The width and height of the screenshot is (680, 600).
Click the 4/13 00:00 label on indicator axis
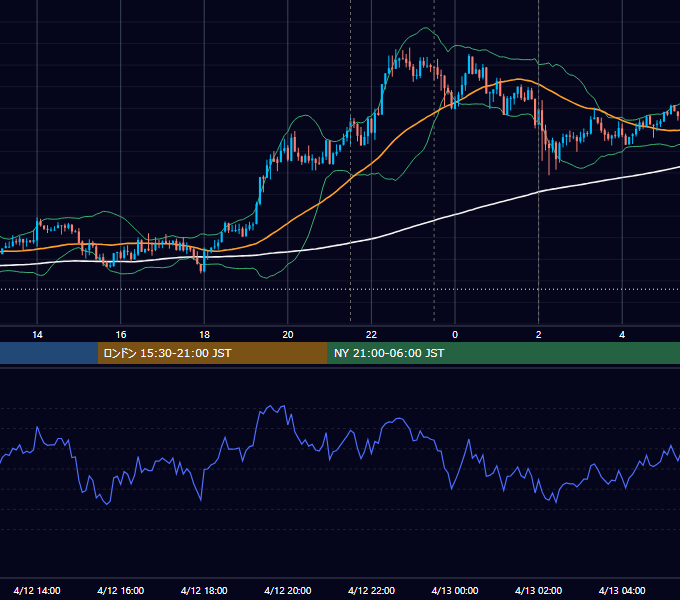pyautogui.click(x=455, y=590)
